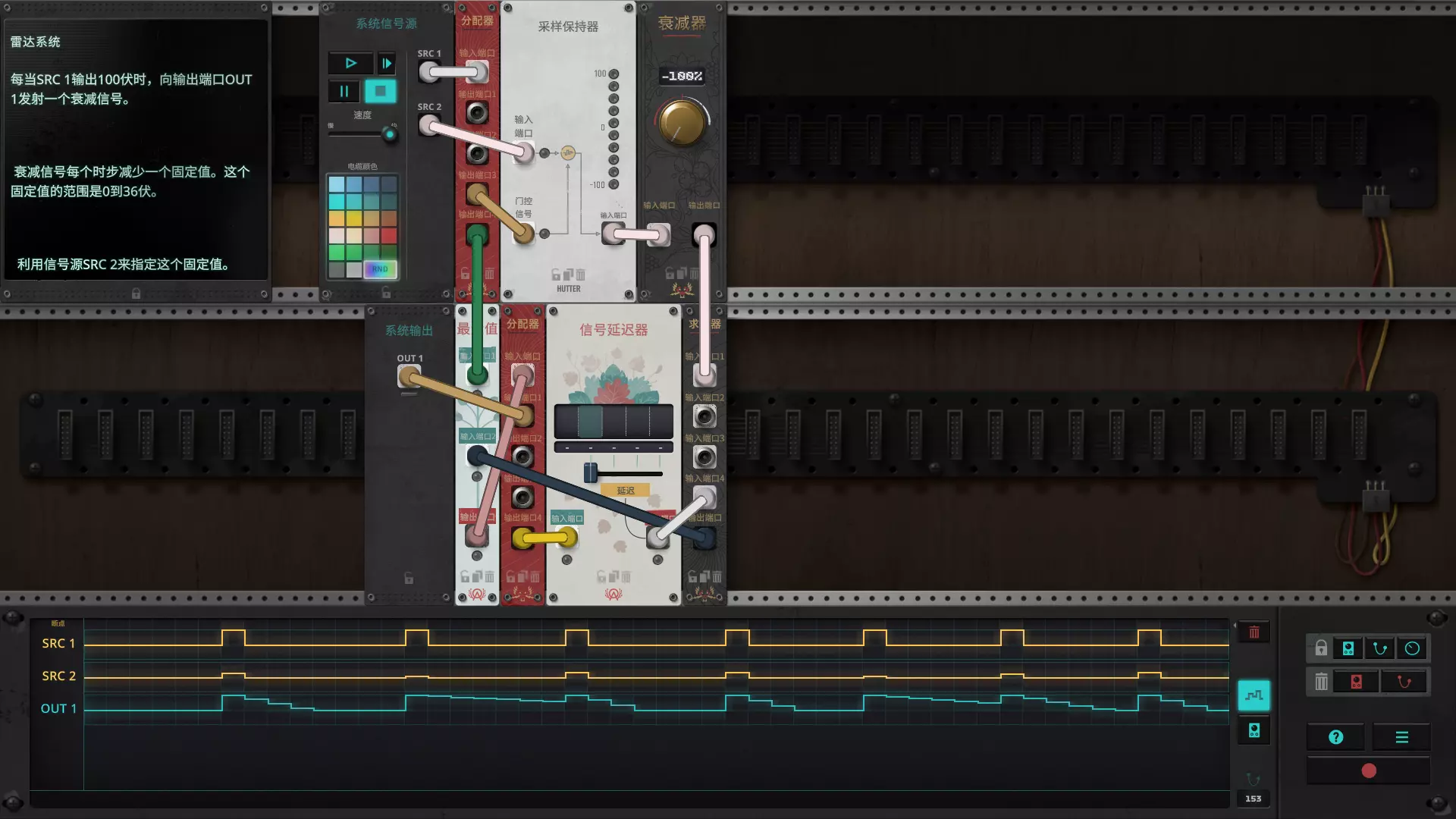Image resolution: width=1456 pixels, height=819 pixels.
Task: Toggle the cyan waveform view button
Action: point(1254,695)
